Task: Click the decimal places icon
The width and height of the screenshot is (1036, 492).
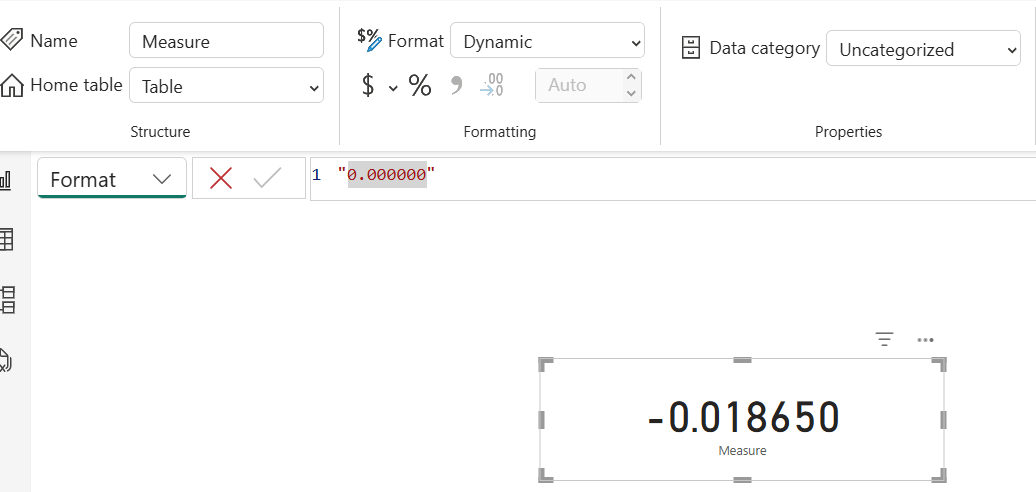Action: [492, 85]
